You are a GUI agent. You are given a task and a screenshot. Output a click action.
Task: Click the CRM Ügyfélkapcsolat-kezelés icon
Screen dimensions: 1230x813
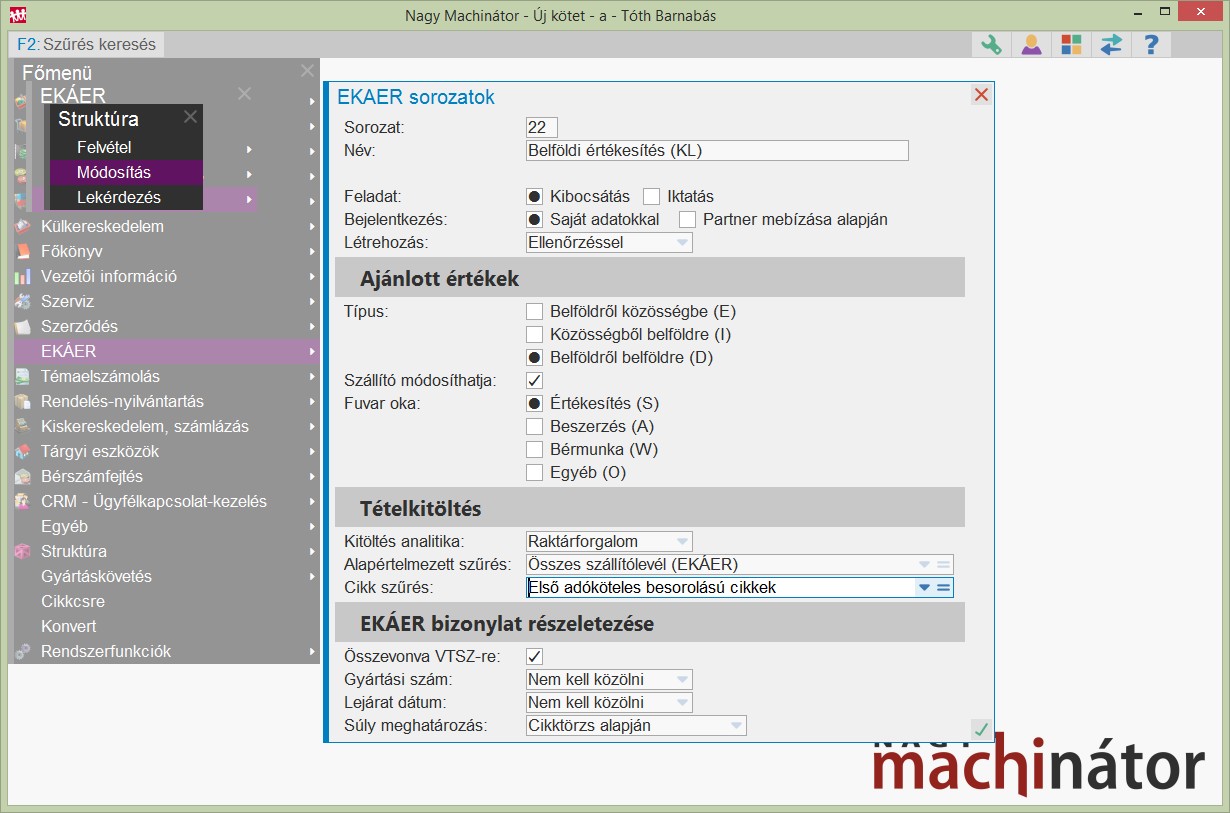pyautogui.click(x=23, y=501)
